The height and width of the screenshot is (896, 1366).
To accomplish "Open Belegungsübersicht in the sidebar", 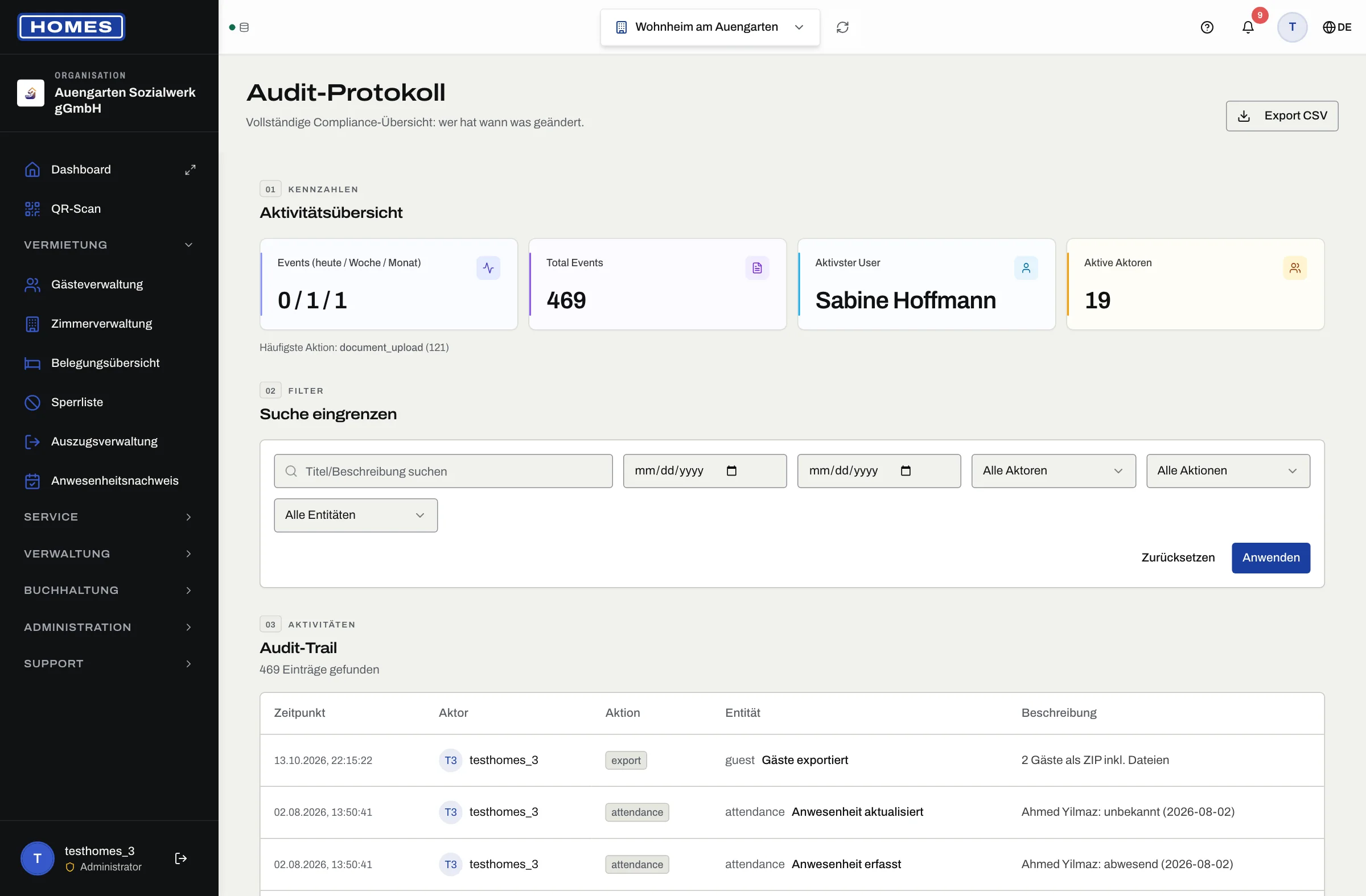I will (x=109, y=363).
